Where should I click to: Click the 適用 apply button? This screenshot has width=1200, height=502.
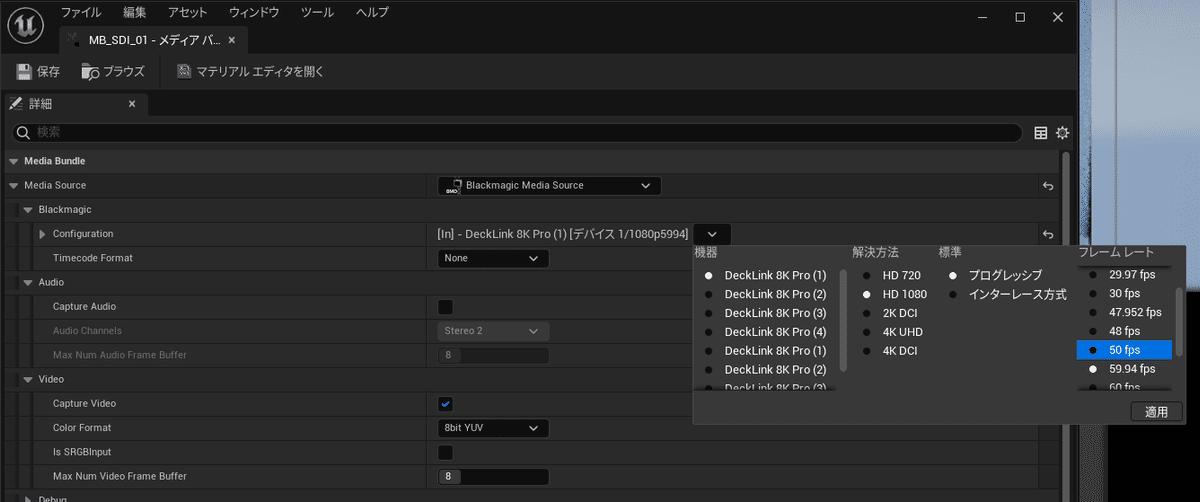(x=1156, y=411)
